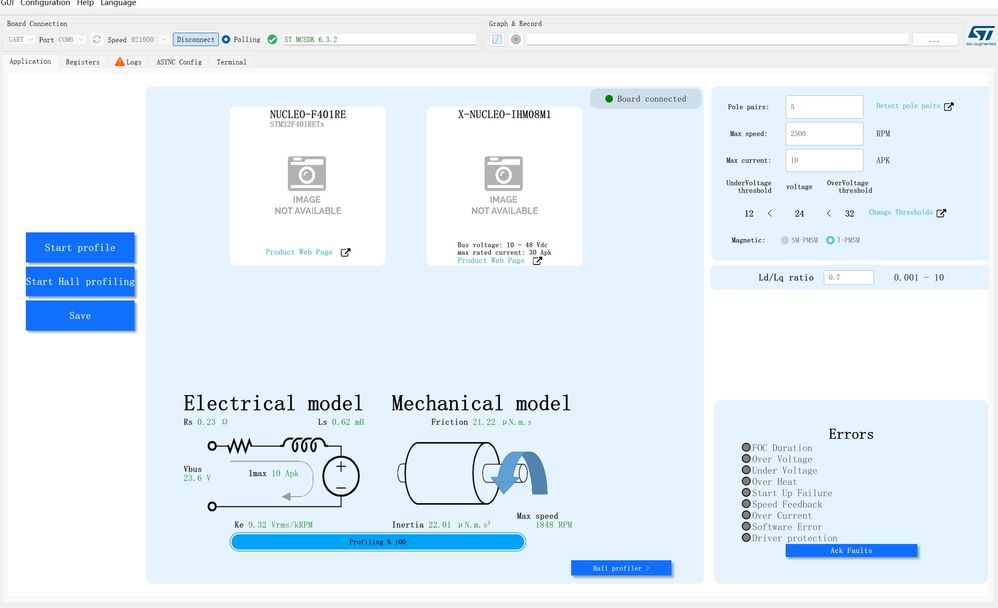Click the Software Error indicator
Image resolution: width=998 pixels, height=608 pixels.
pos(746,527)
